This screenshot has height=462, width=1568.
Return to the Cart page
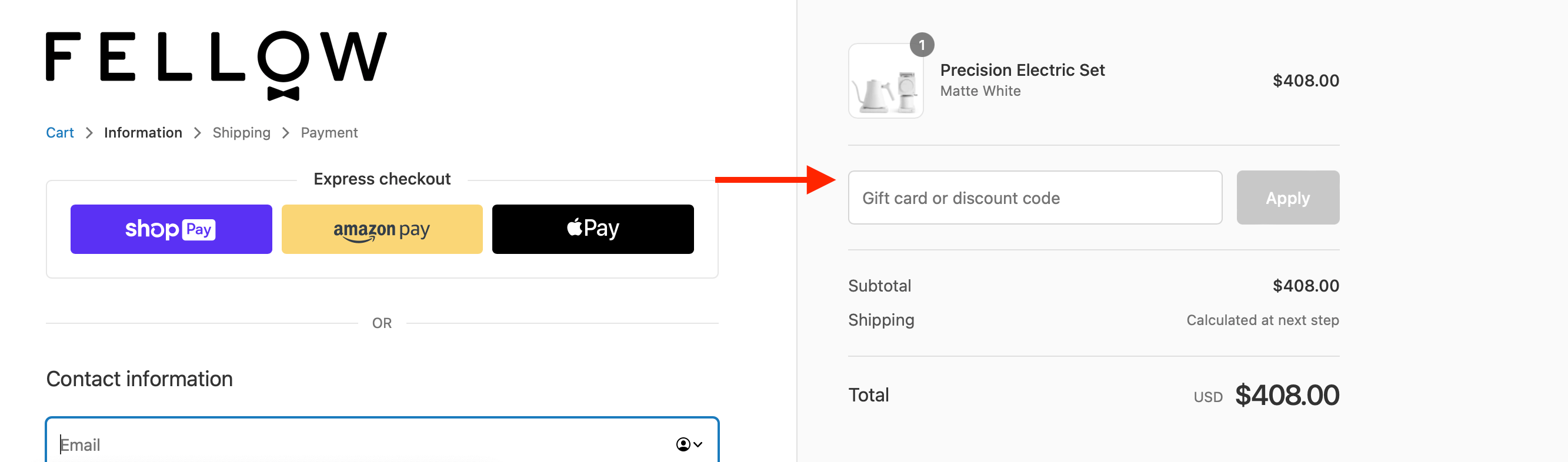59,132
